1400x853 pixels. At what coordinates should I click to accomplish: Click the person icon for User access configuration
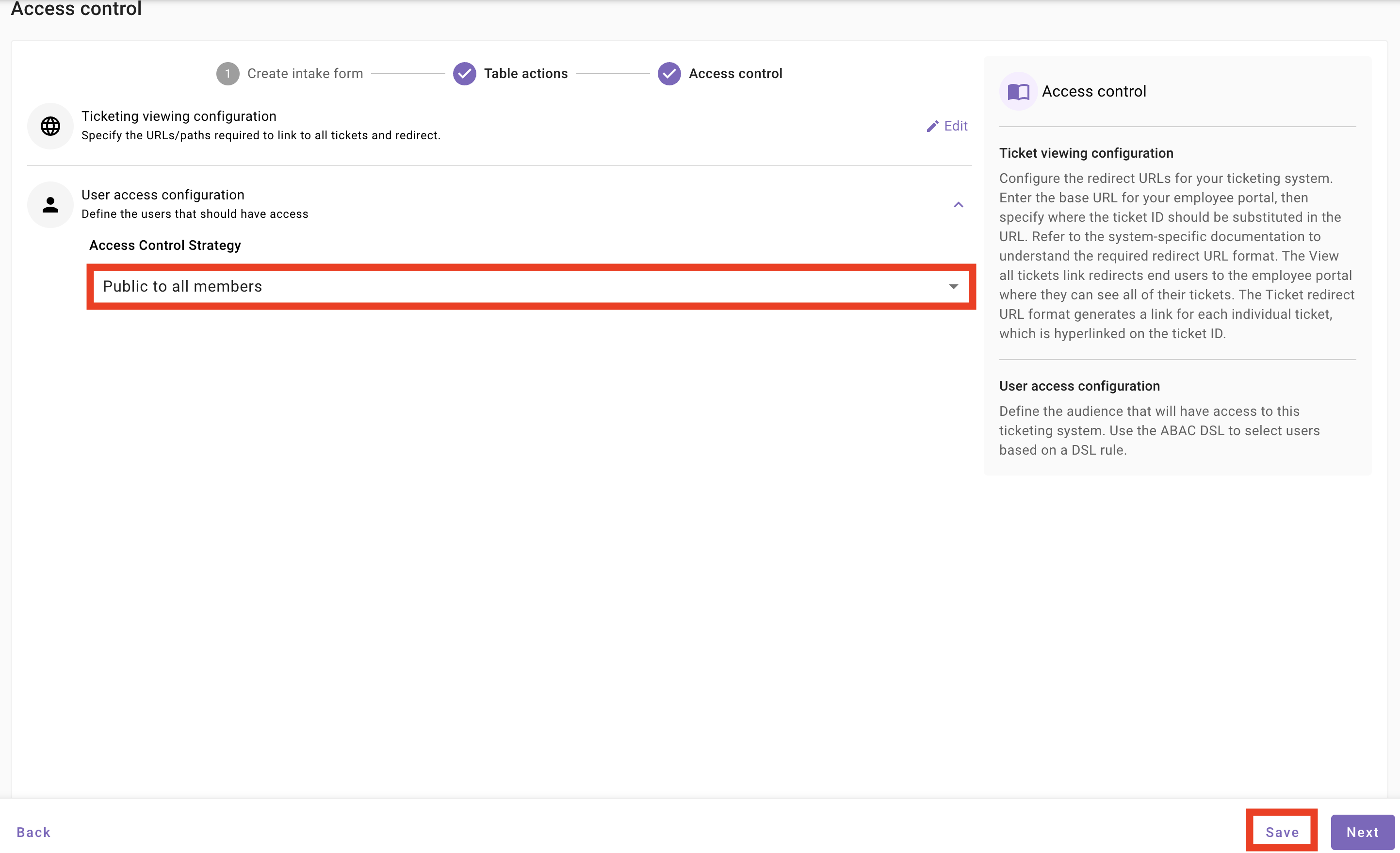point(50,205)
